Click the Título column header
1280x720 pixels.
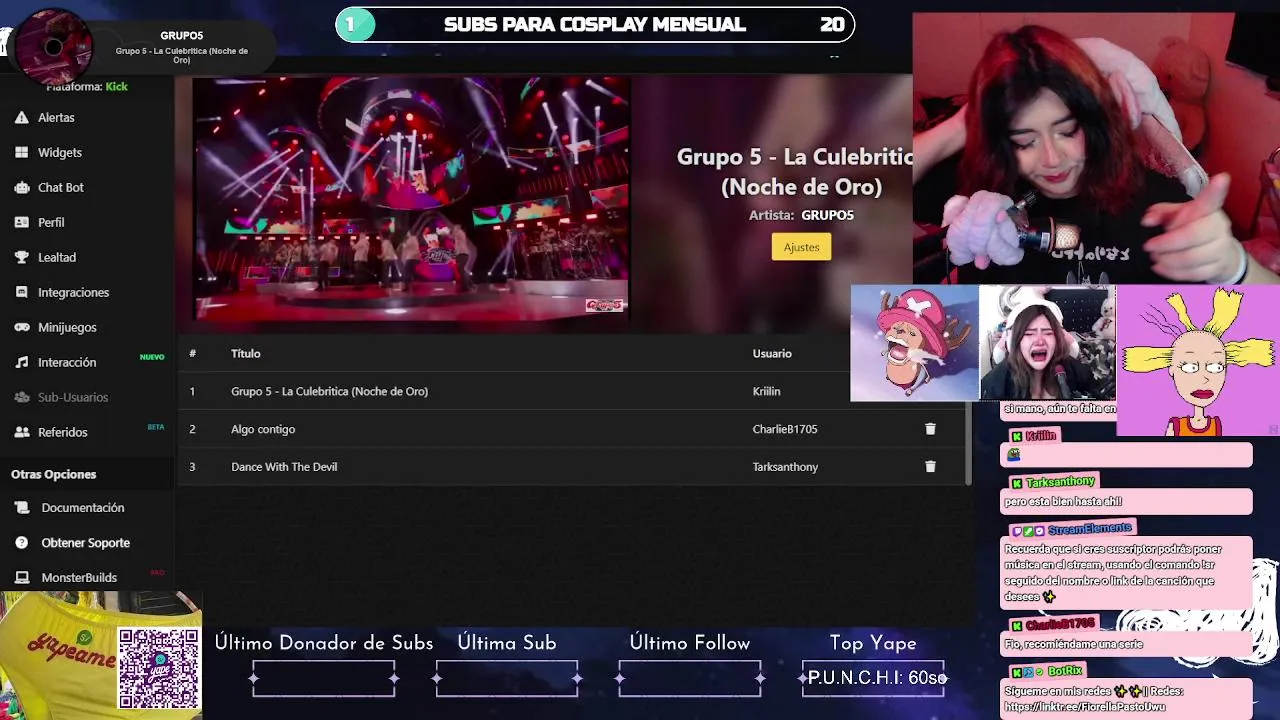pos(246,354)
